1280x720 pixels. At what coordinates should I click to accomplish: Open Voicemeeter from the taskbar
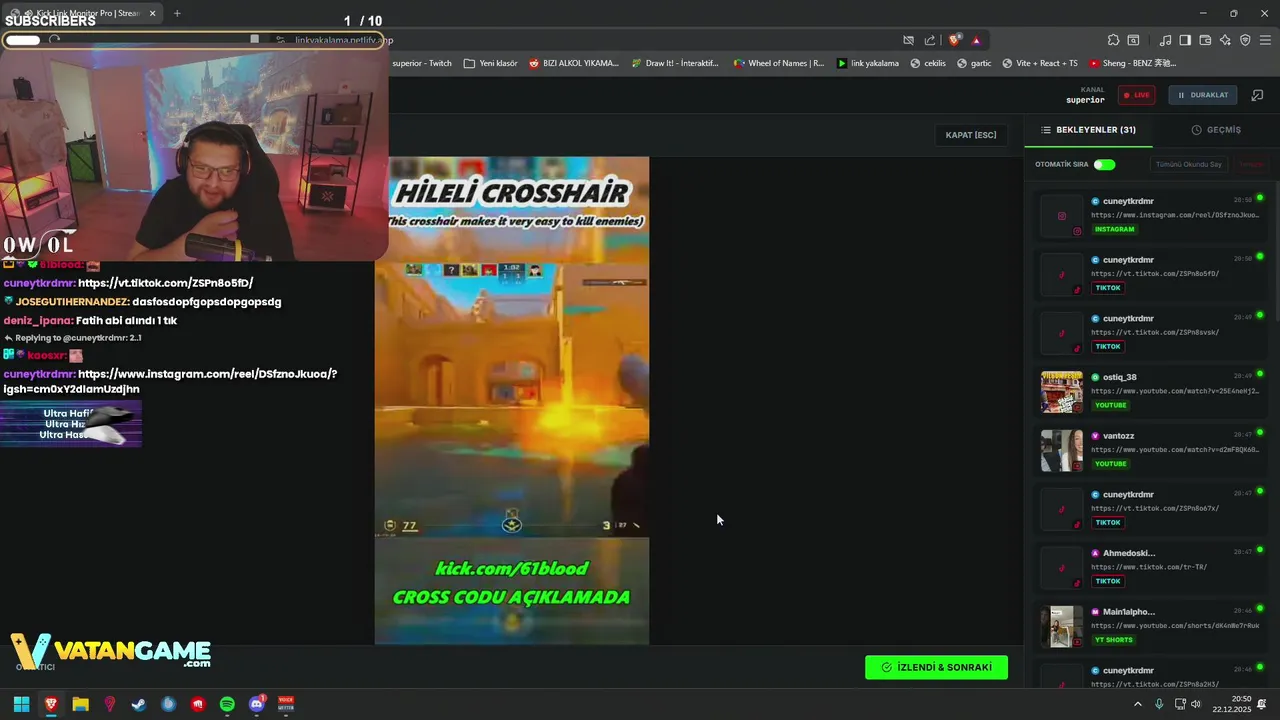[x=286, y=704]
